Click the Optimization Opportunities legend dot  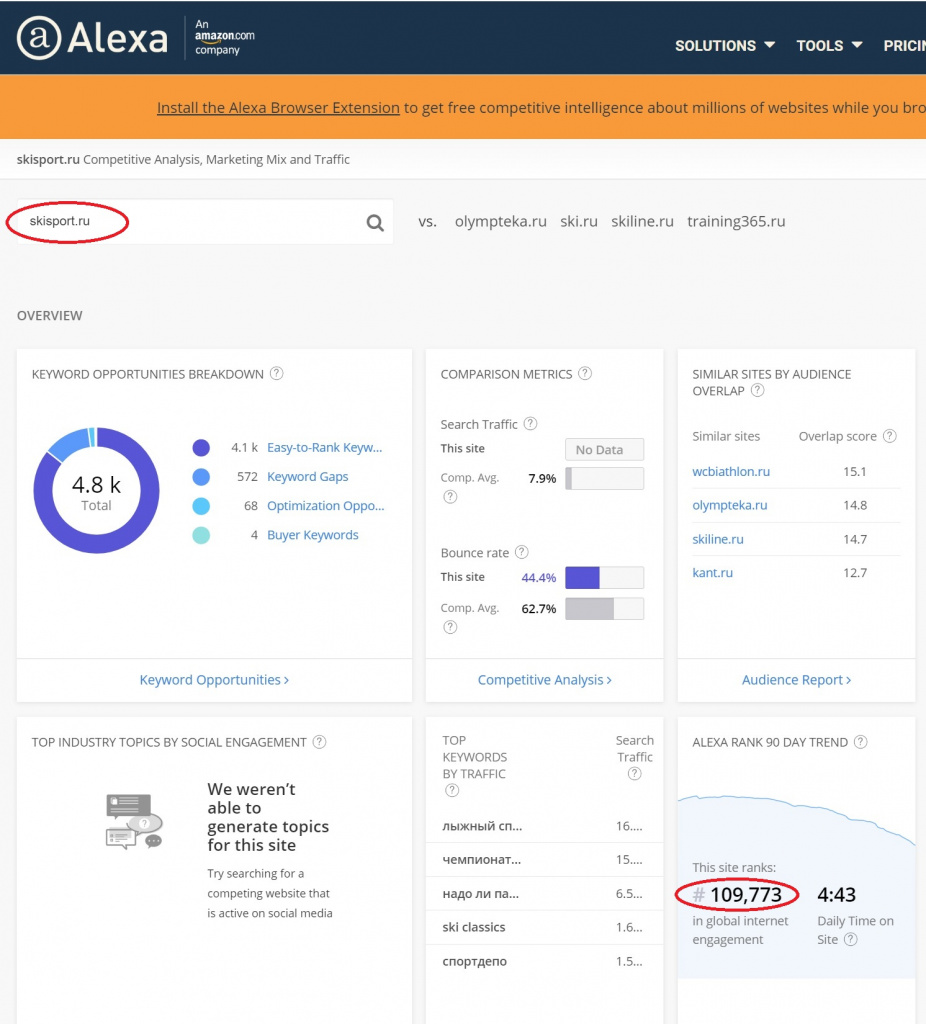[201, 505]
